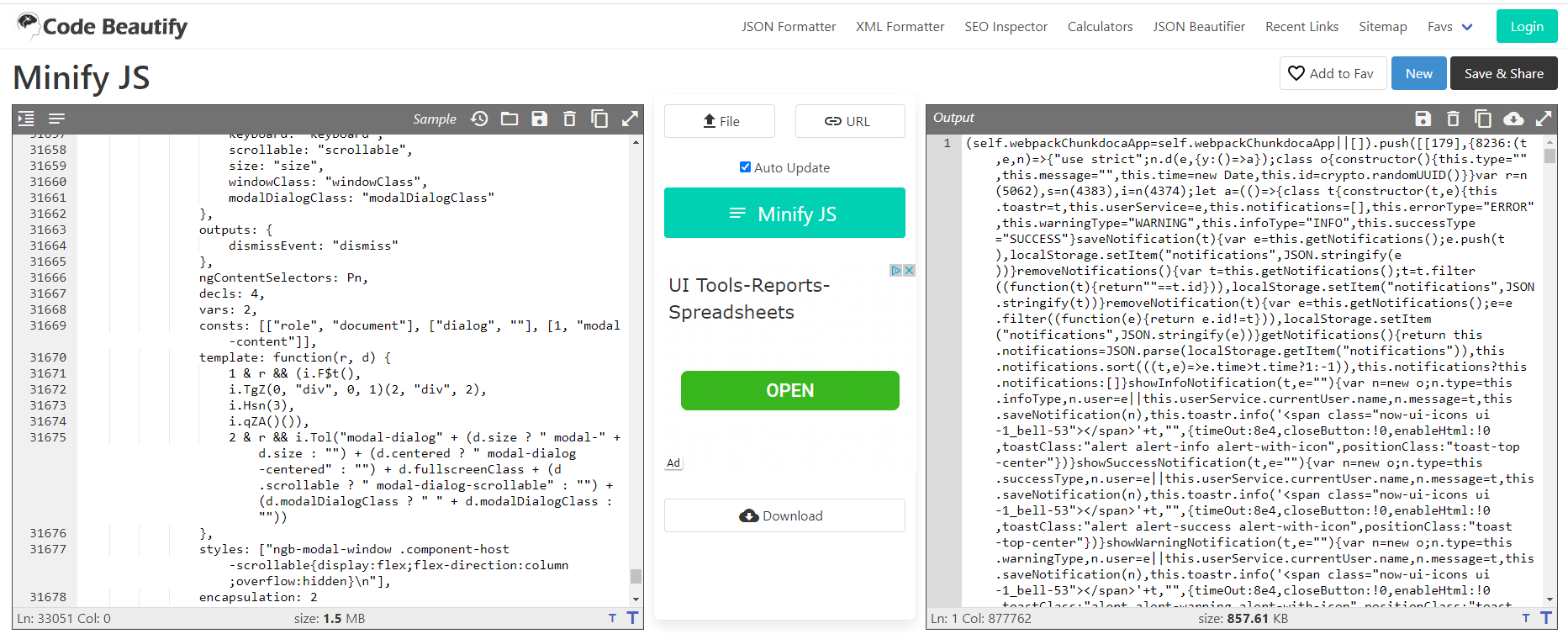The height and width of the screenshot is (634, 1568).
Task: Expand the Favs dropdown
Action: 1450,27
